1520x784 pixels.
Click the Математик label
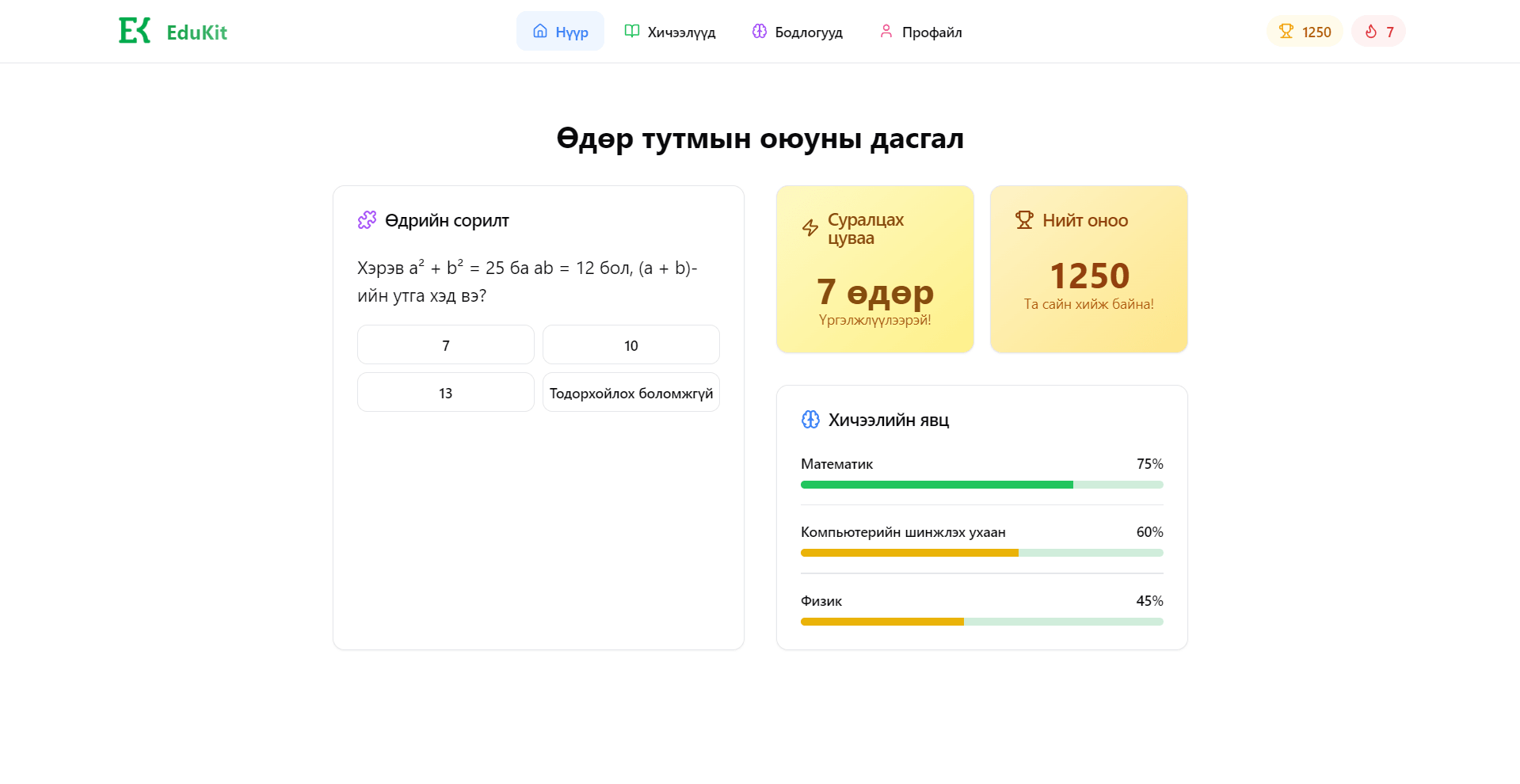coord(836,464)
